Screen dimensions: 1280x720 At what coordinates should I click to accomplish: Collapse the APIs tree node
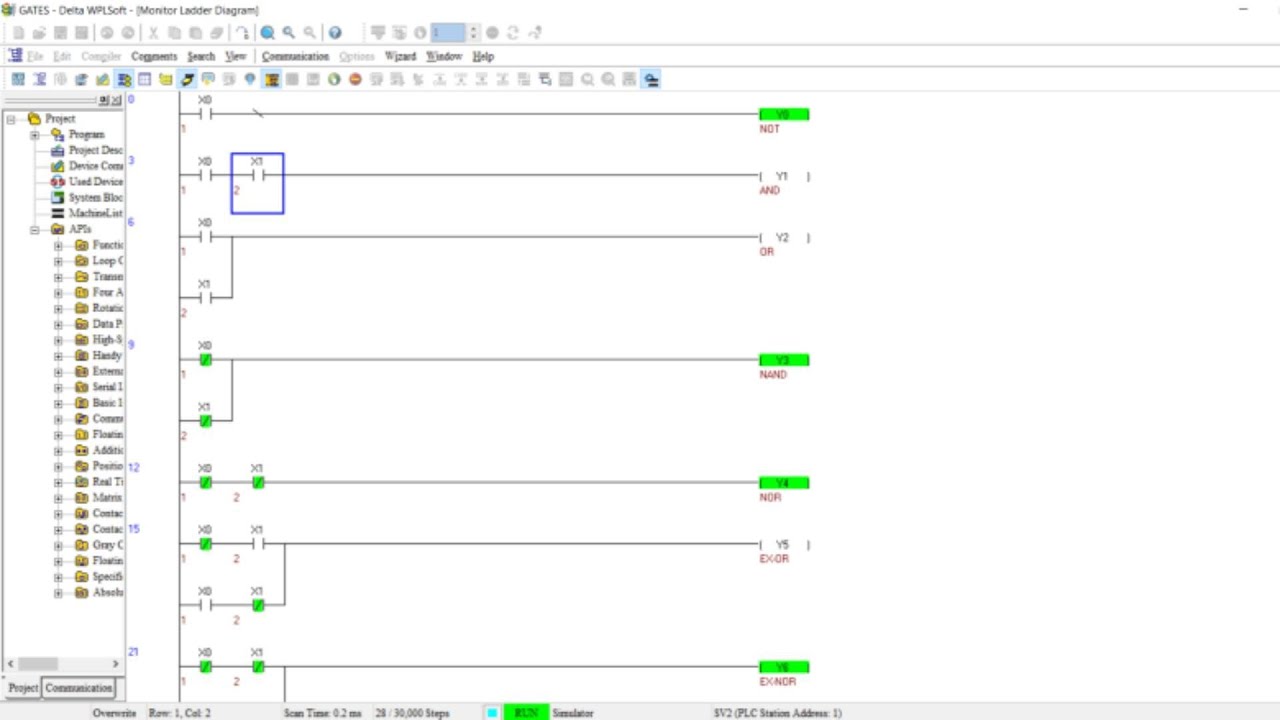click(x=34, y=230)
